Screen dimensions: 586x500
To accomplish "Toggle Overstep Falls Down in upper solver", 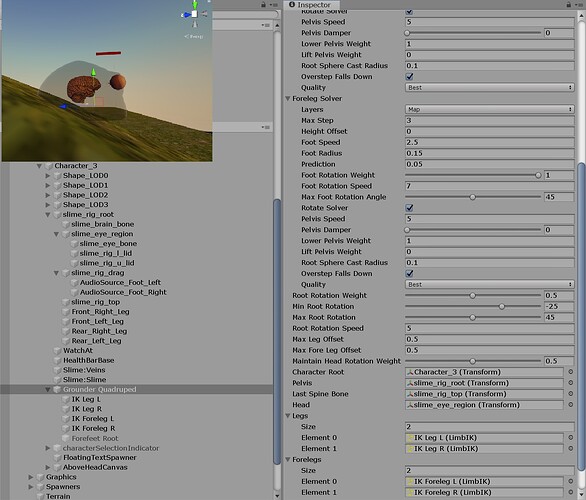I will click(409, 77).
